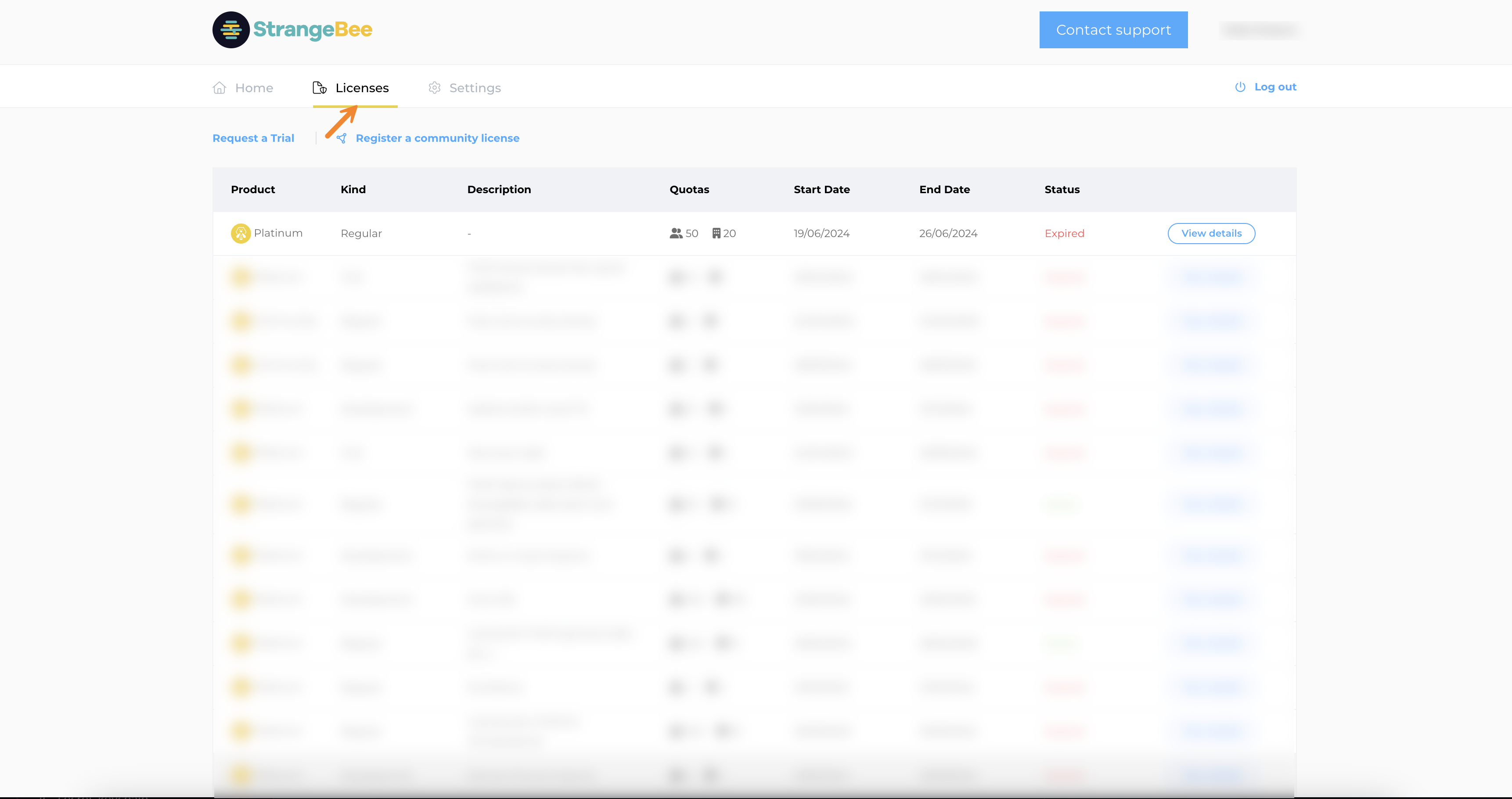The image size is (1512, 799).
Task: Click the community license share icon
Action: (342, 138)
